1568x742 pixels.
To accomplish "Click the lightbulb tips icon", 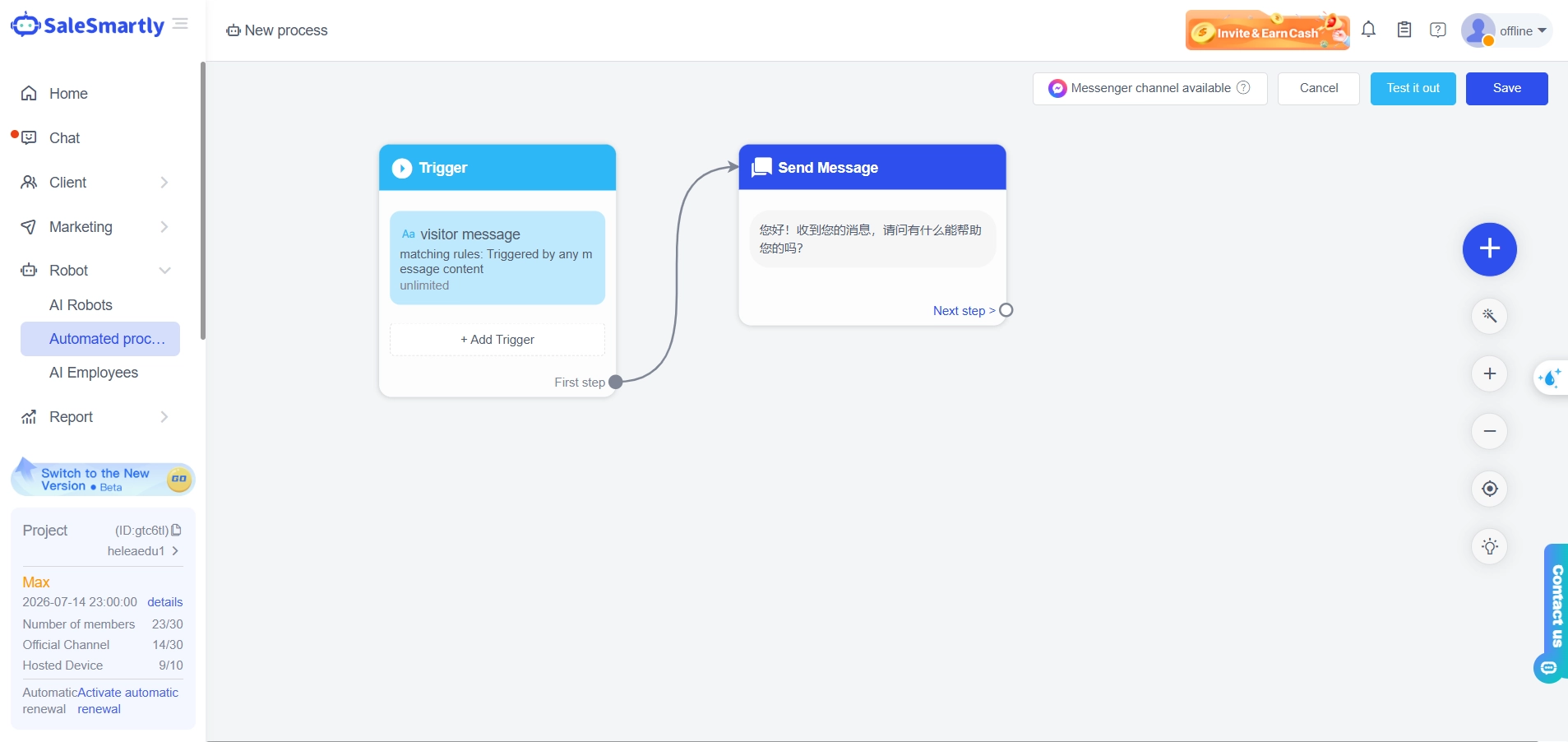I will [x=1489, y=546].
